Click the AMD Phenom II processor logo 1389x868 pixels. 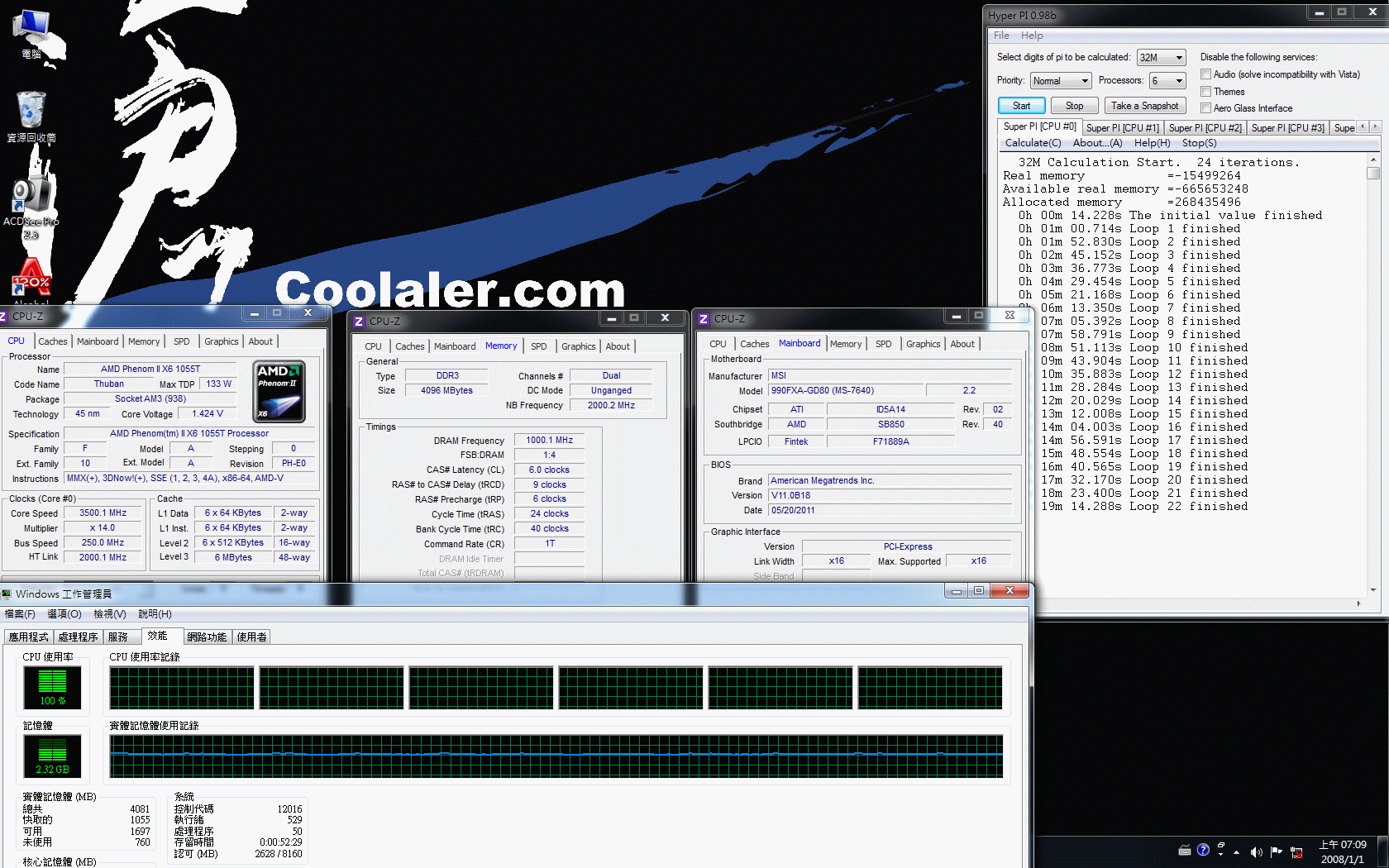click(x=279, y=391)
